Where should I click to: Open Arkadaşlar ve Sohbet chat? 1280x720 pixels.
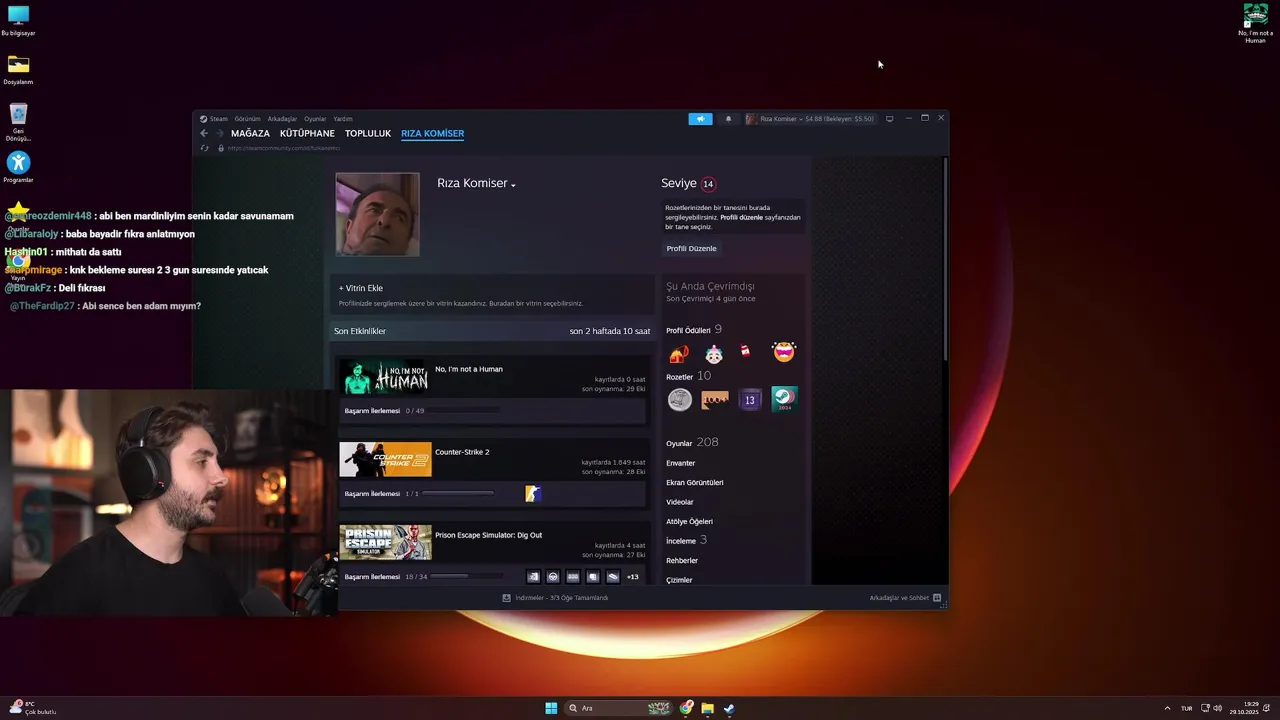click(x=905, y=598)
